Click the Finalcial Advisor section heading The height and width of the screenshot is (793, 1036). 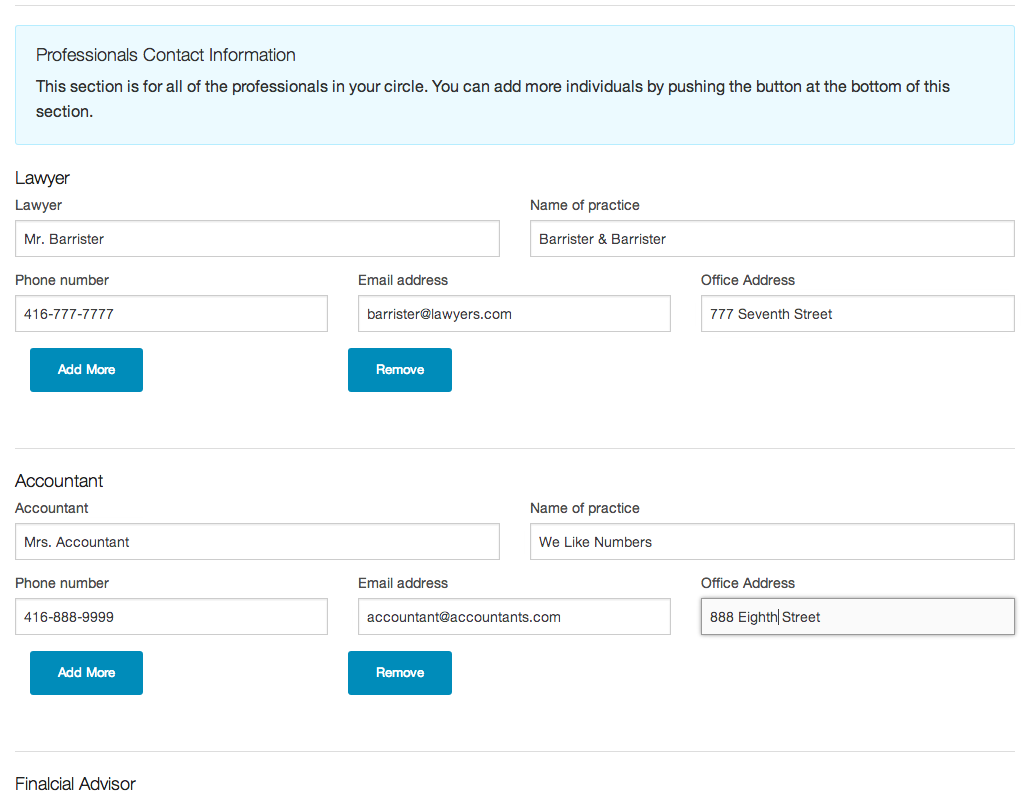[x=75, y=783]
